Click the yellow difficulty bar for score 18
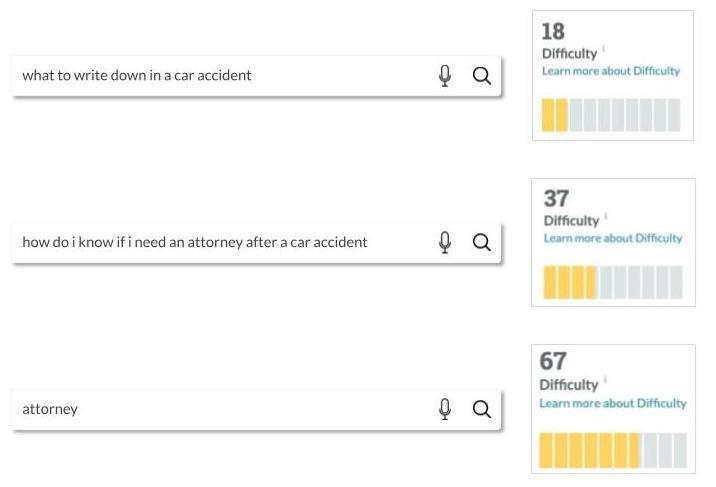Viewport: 716px width, 487px height. pyautogui.click(x=554, y=115)
